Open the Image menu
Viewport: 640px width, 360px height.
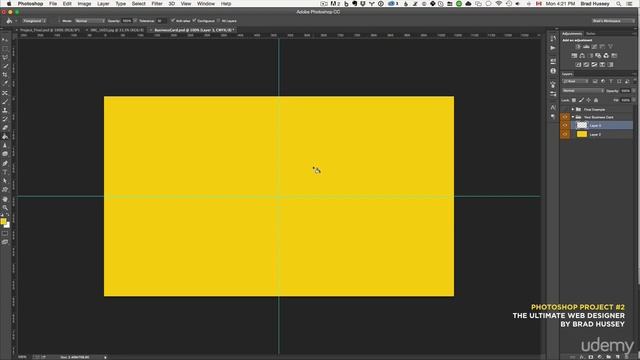tap(84, 4)
